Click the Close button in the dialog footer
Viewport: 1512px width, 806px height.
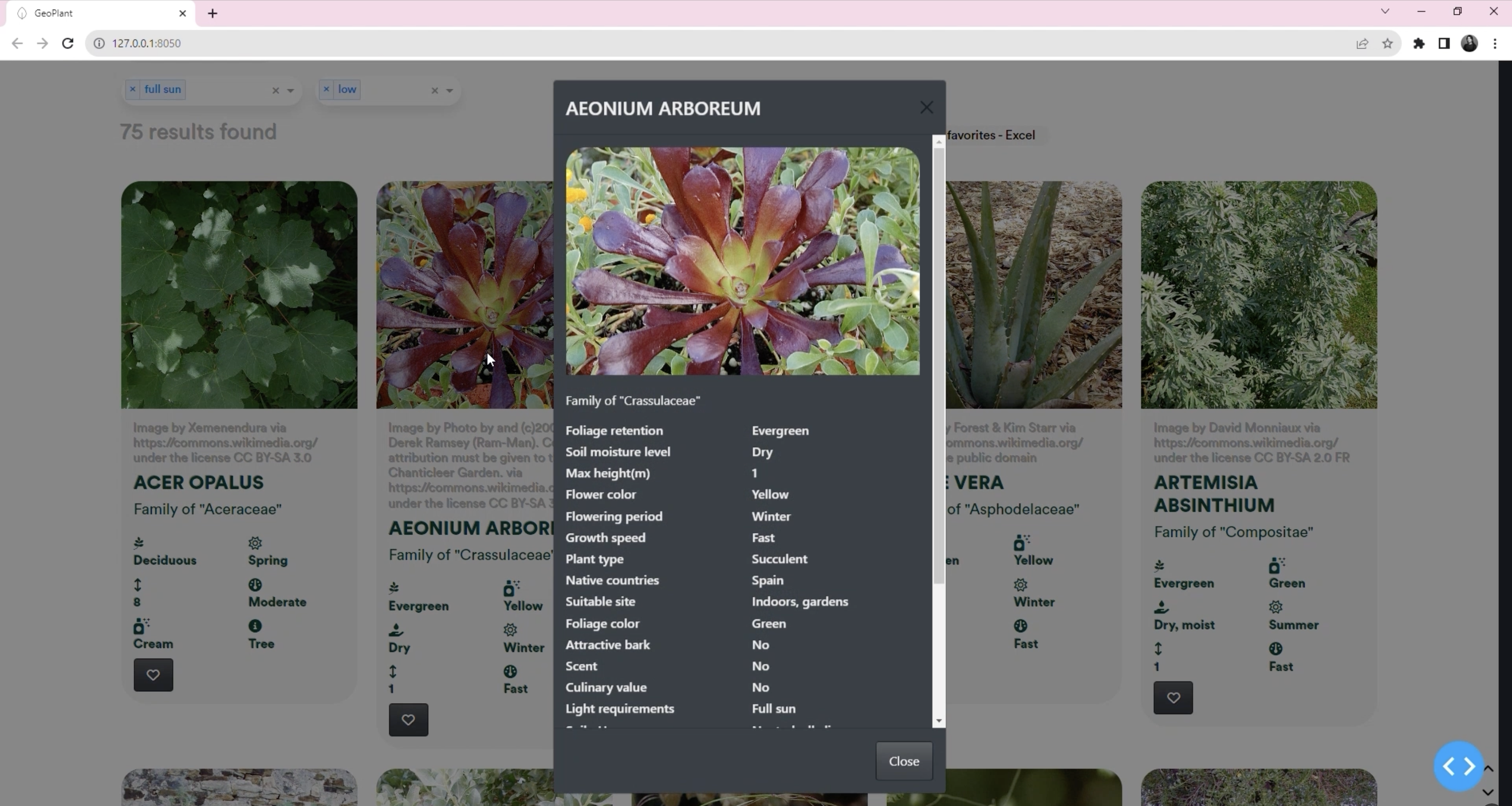click(904, 761)
